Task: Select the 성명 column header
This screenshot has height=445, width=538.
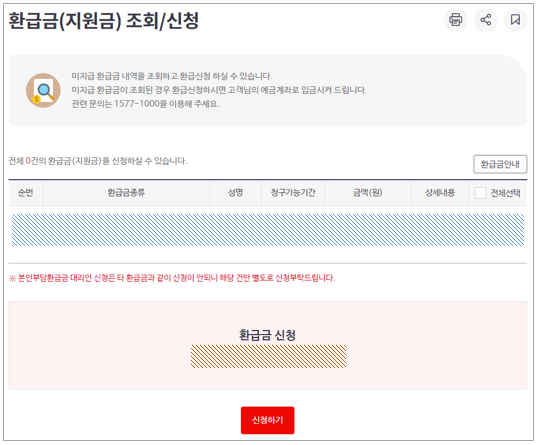Action: click(235, 193)
